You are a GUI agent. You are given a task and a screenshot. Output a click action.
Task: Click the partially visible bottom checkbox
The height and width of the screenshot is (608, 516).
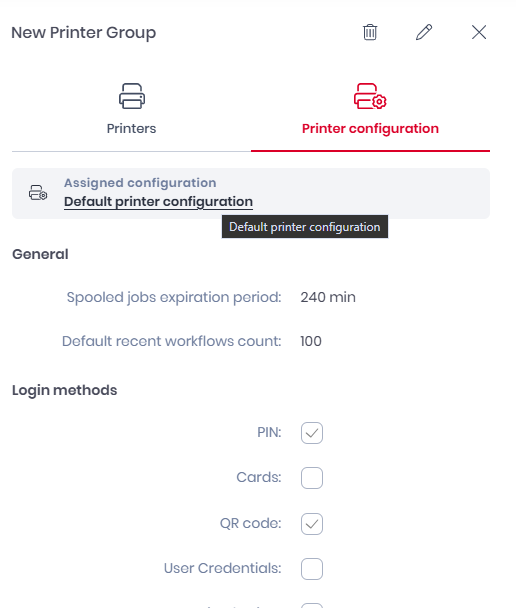pos(312,605)
